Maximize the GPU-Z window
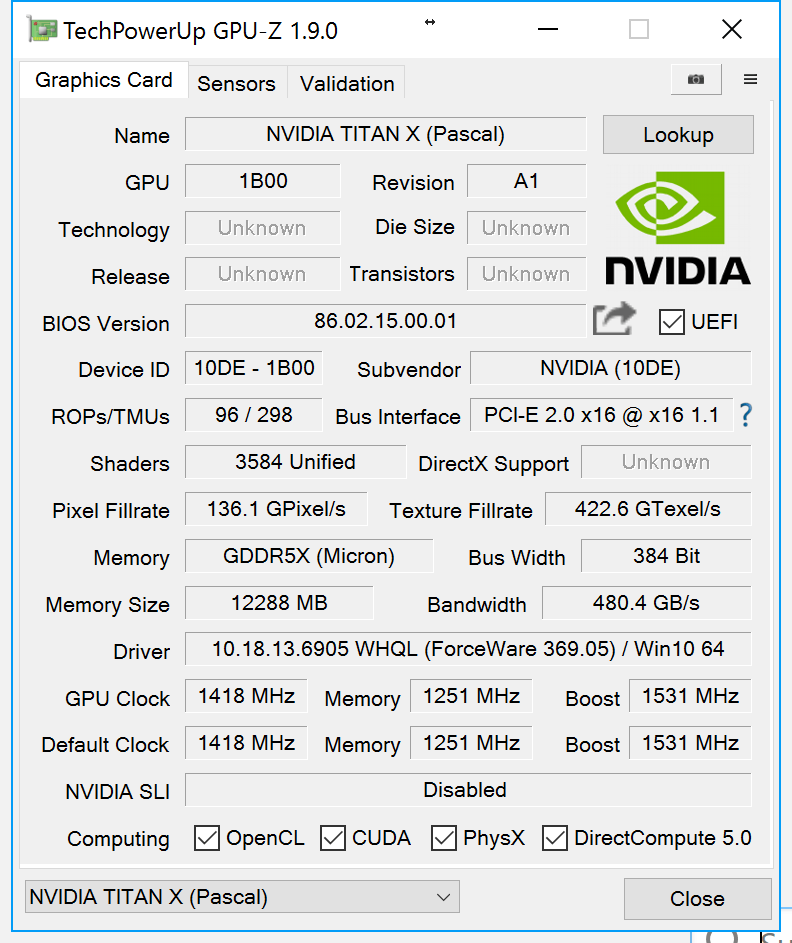The image size is (792, 943). tap(639, 30)
